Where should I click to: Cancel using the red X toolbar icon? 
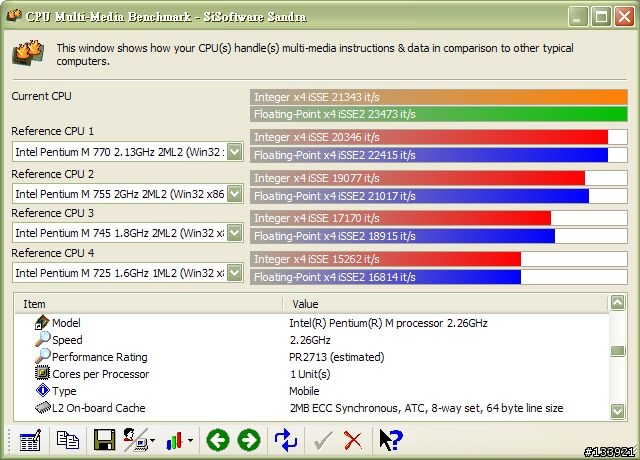353,441
